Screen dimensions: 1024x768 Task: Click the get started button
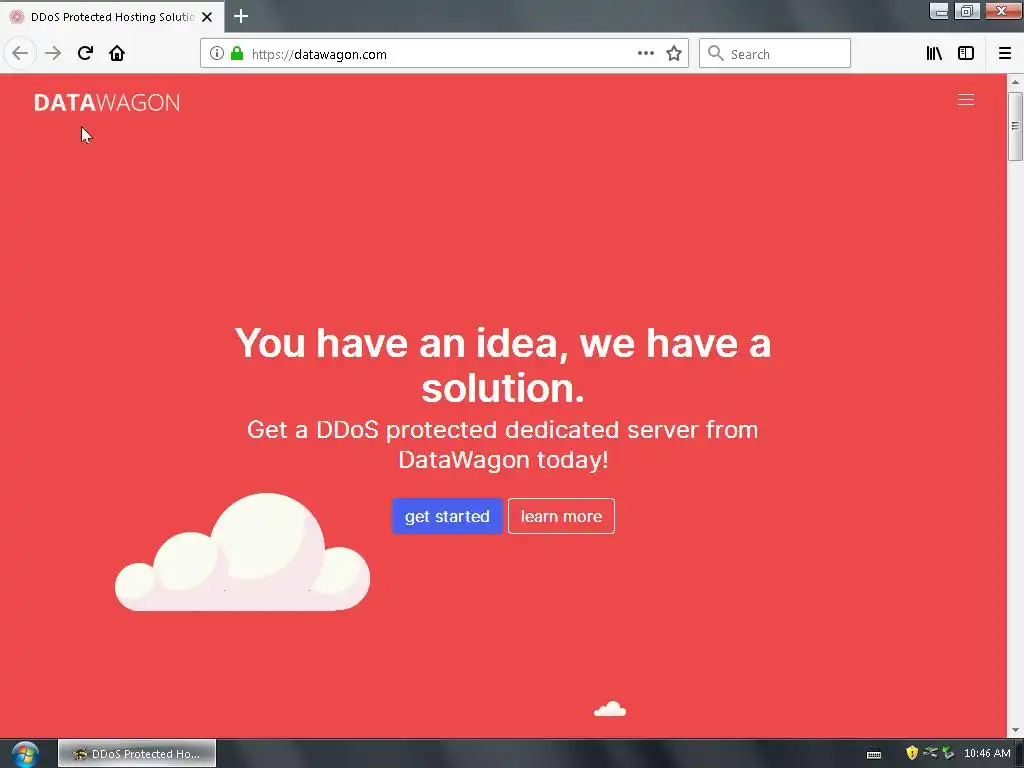447,516
